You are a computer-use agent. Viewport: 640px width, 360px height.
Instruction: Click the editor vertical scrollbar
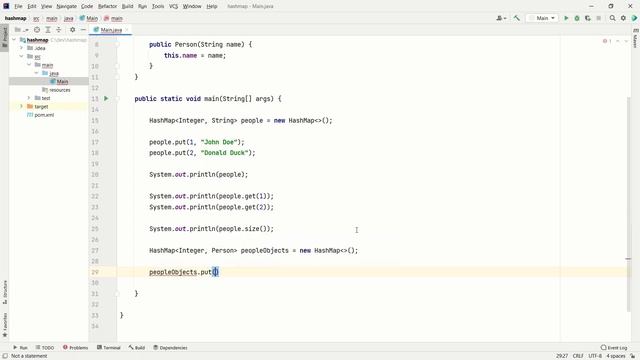[x=629, y=204]
